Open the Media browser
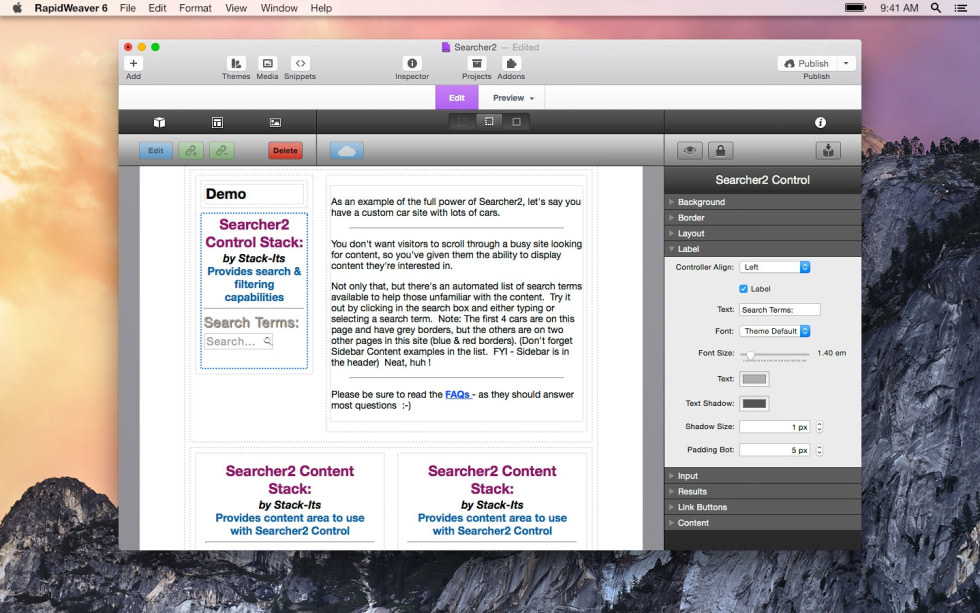The height and width of the screenshot is (613, 980). (x=268, y=63)
